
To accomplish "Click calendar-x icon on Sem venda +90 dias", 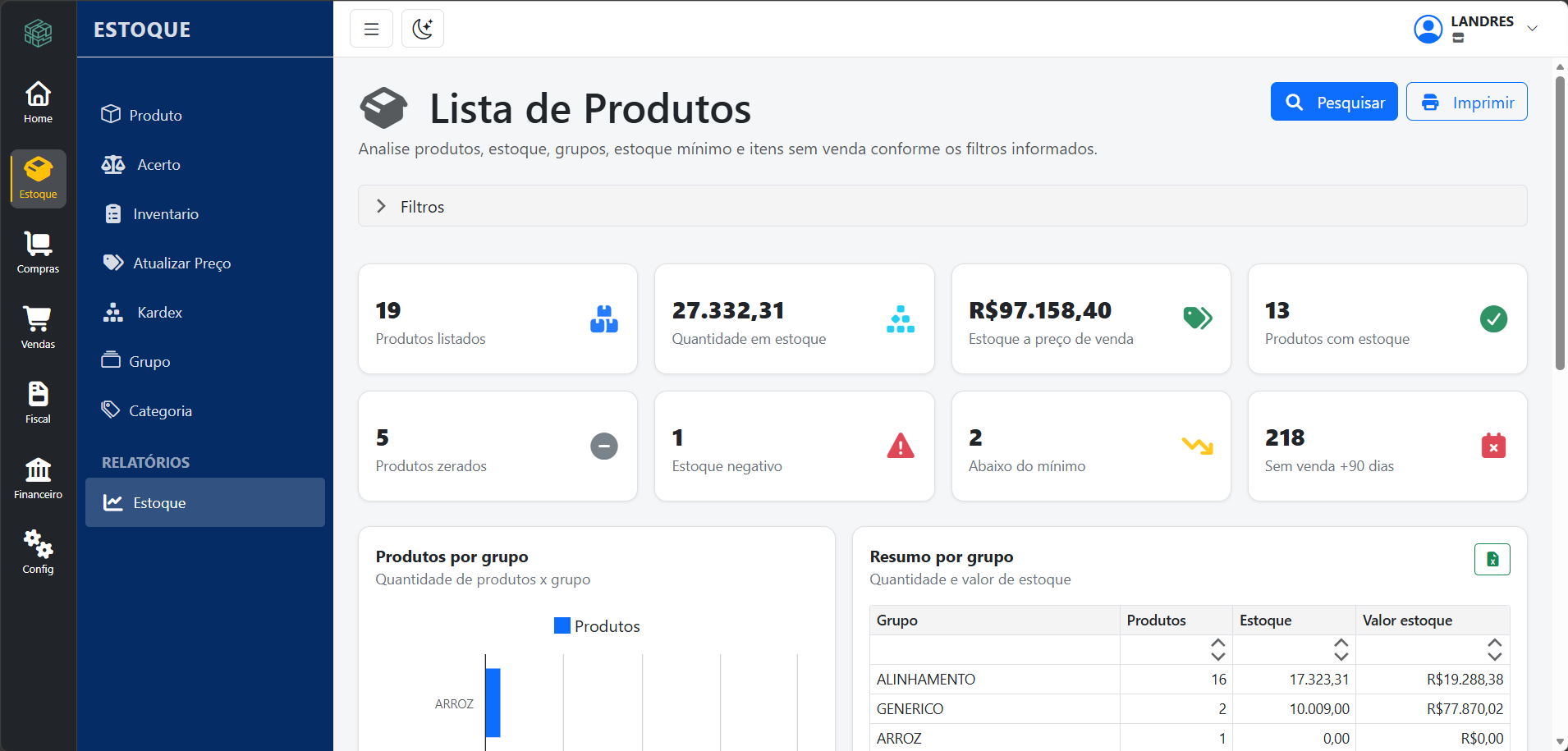I will point(1493,445).
